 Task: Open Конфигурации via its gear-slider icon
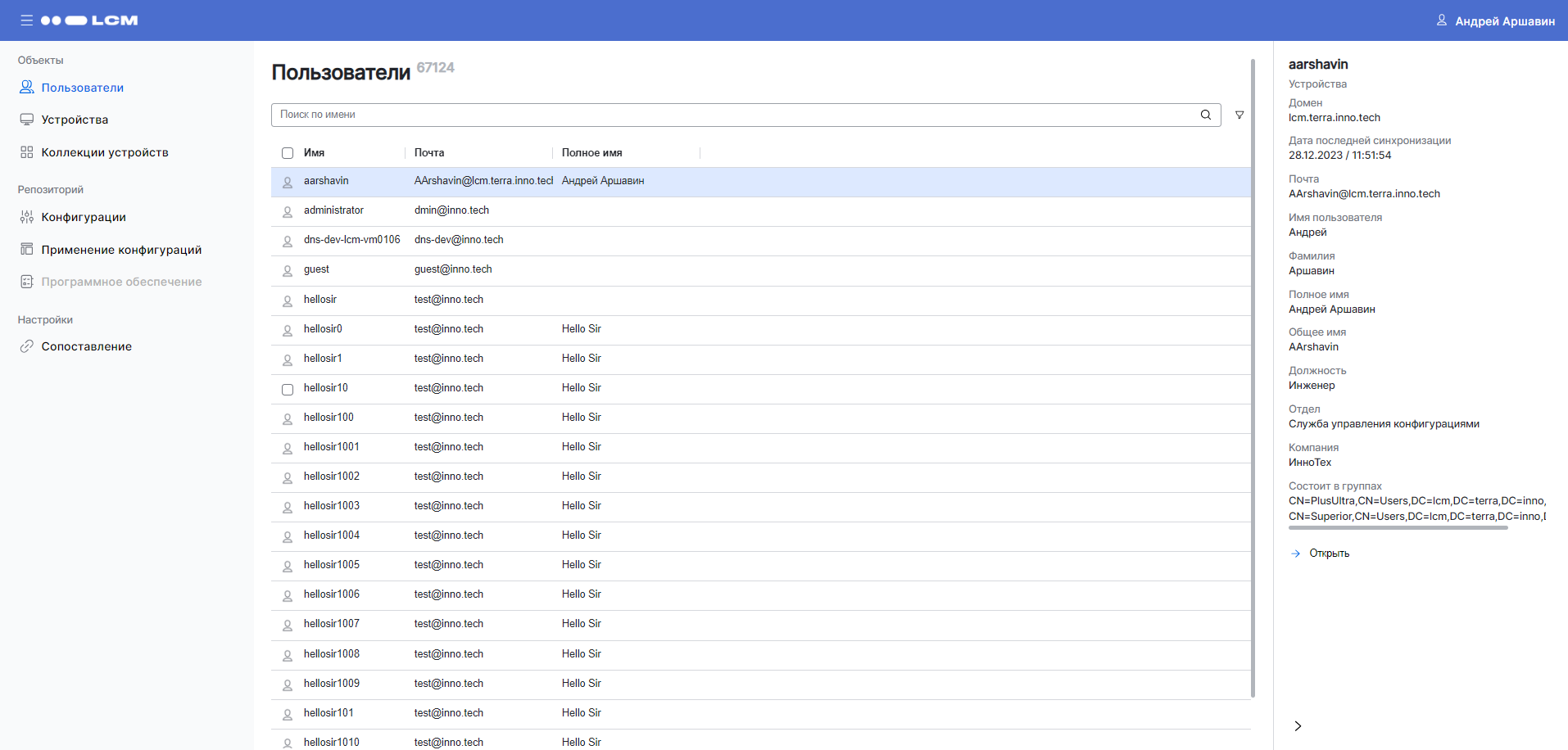click(x=27, y=217)
